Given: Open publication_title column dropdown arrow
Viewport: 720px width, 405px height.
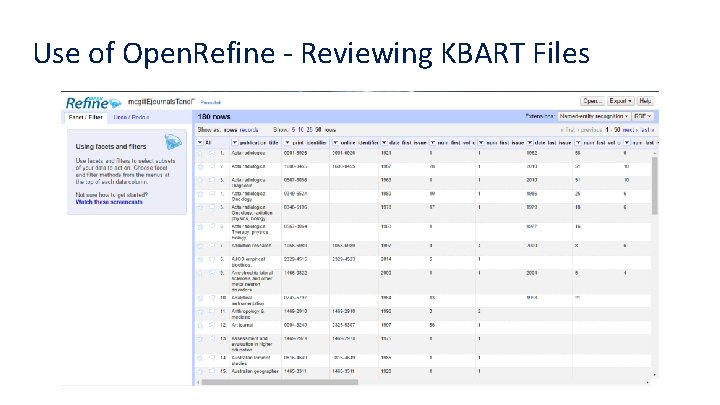Looking at the screenshot, I should [235, 143].
